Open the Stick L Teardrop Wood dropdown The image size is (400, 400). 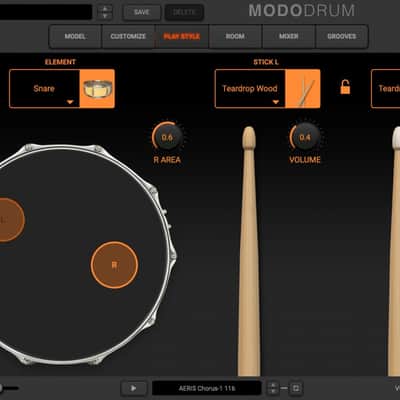point(250,89)
